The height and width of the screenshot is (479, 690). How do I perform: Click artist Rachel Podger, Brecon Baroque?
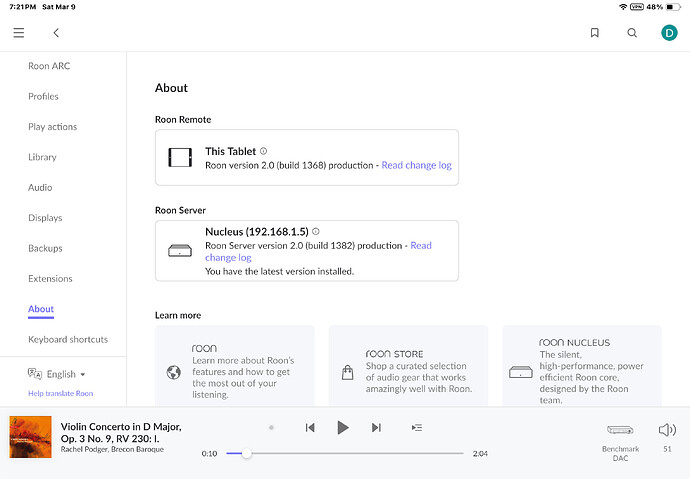point(112,449)
